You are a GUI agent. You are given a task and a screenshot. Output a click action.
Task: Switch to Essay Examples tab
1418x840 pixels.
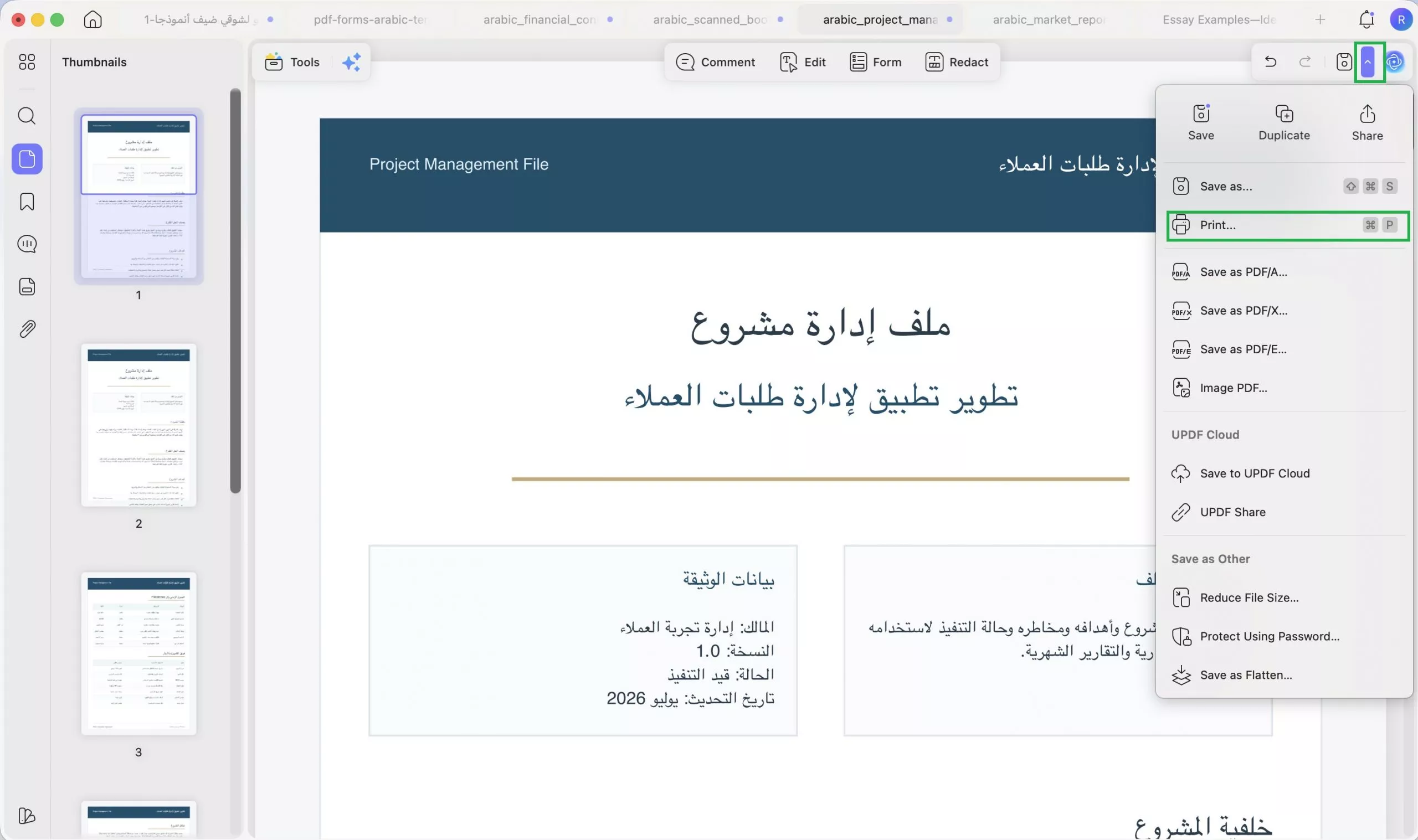1219,19
